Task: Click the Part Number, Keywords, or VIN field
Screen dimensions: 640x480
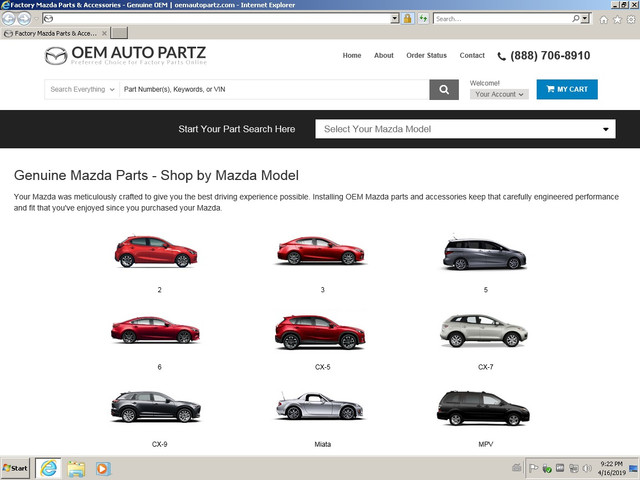Action: click(x=274, y=89)
